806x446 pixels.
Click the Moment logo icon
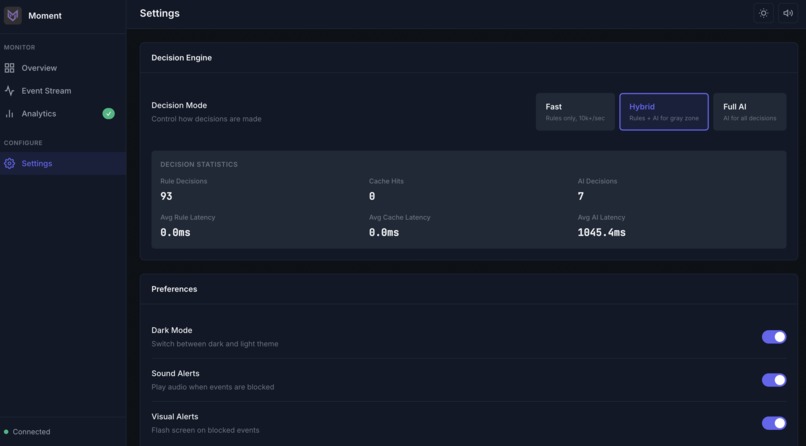click(x=13, y=15)
